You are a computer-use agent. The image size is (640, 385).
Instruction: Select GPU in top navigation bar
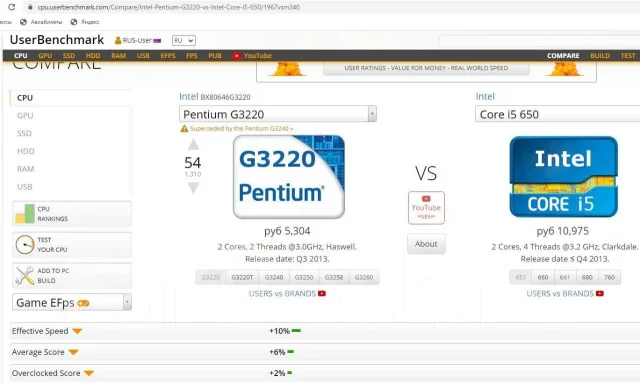click(45, 56)
